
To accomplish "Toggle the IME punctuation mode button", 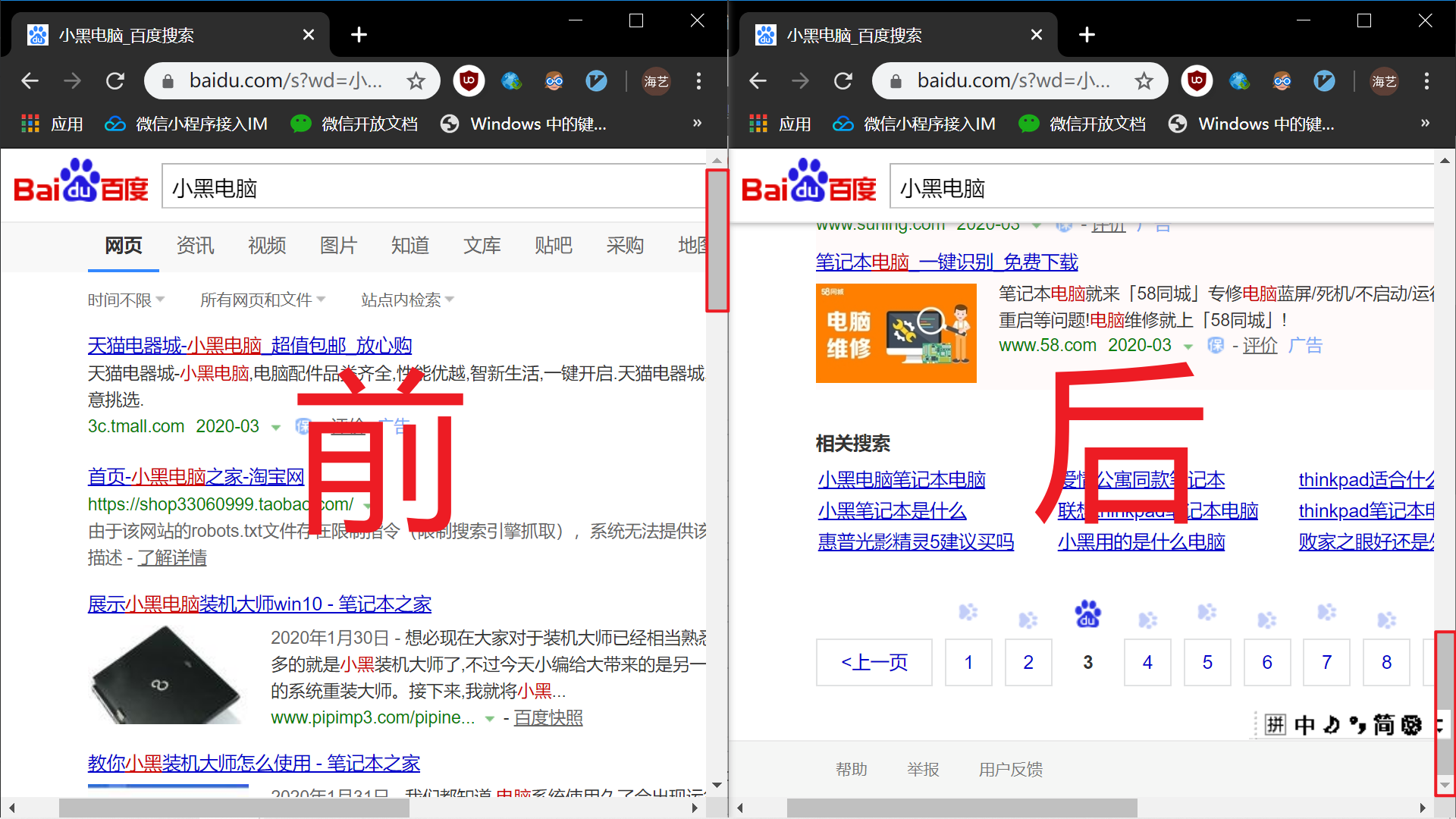I will pos(1357,725).
